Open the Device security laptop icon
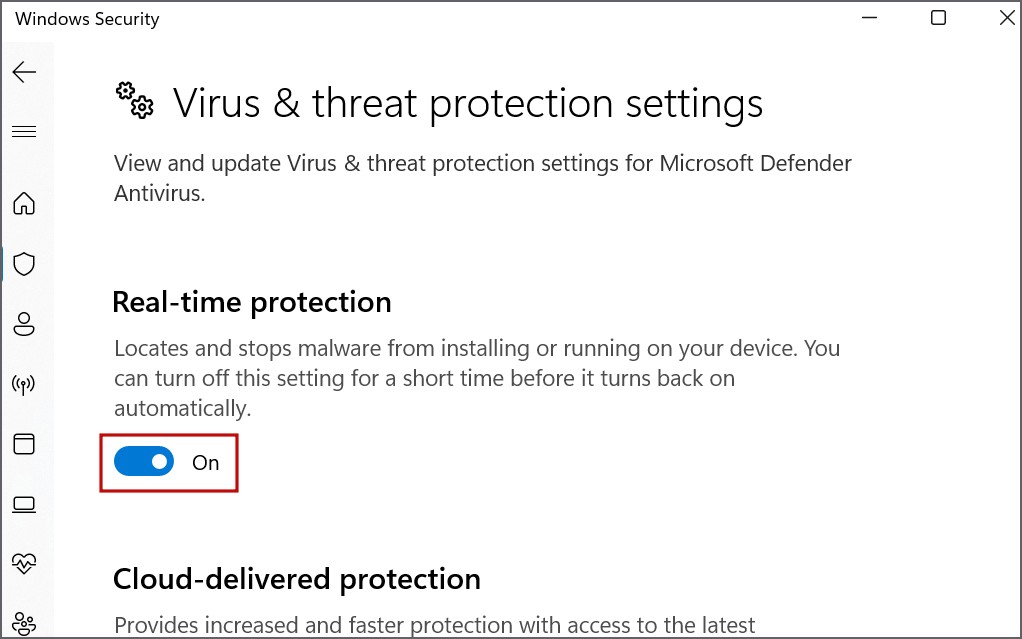1022x639 pixels. (24, 503)
